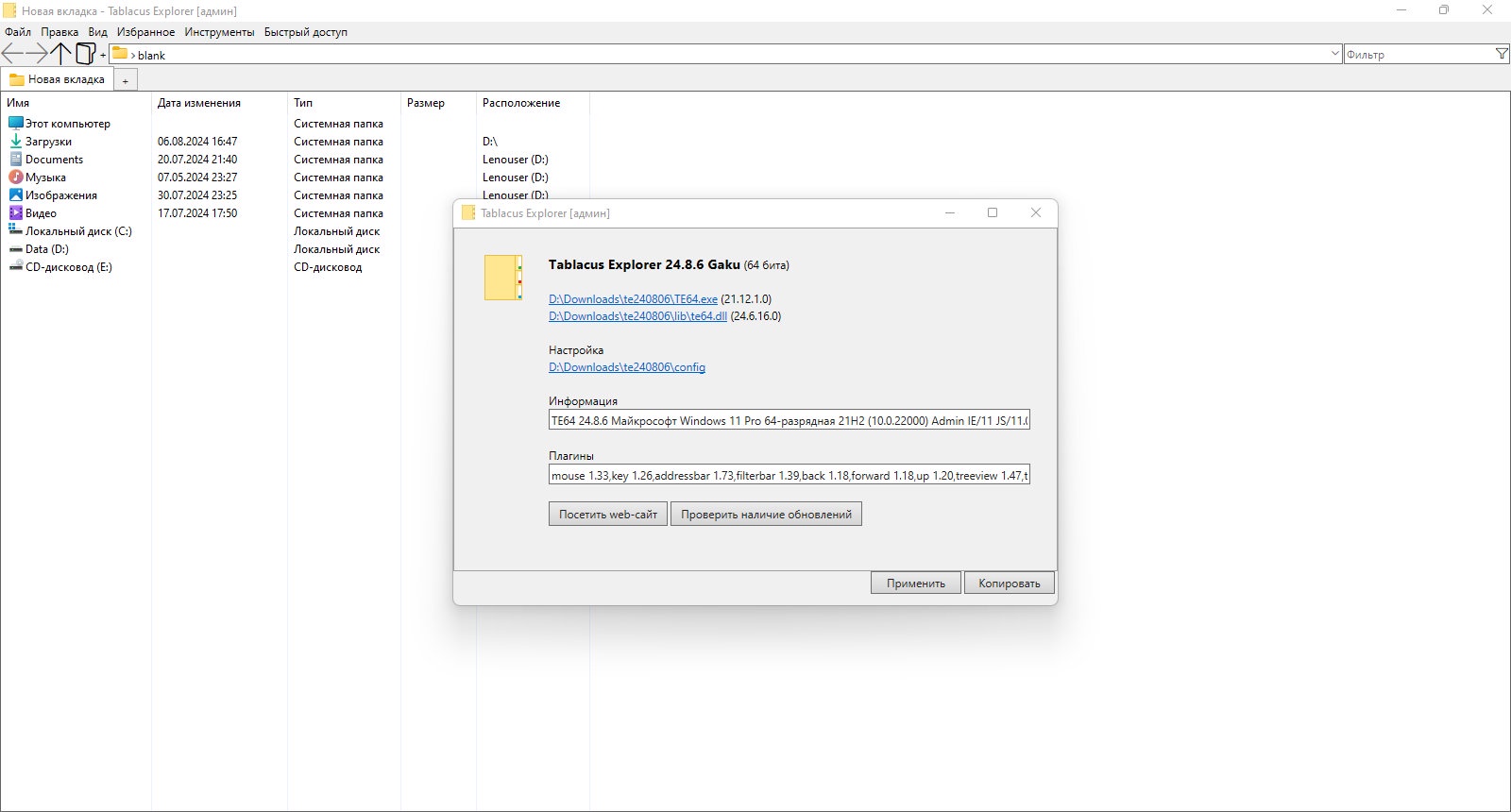
Task: Click the Информация text field
Action: (x=789, y=421)
